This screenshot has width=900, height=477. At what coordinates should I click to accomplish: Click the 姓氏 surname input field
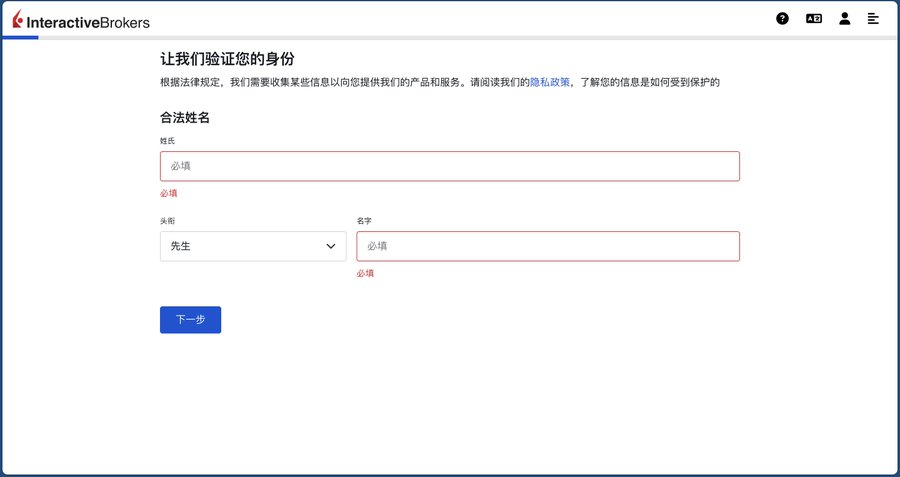tap(450, 166)
